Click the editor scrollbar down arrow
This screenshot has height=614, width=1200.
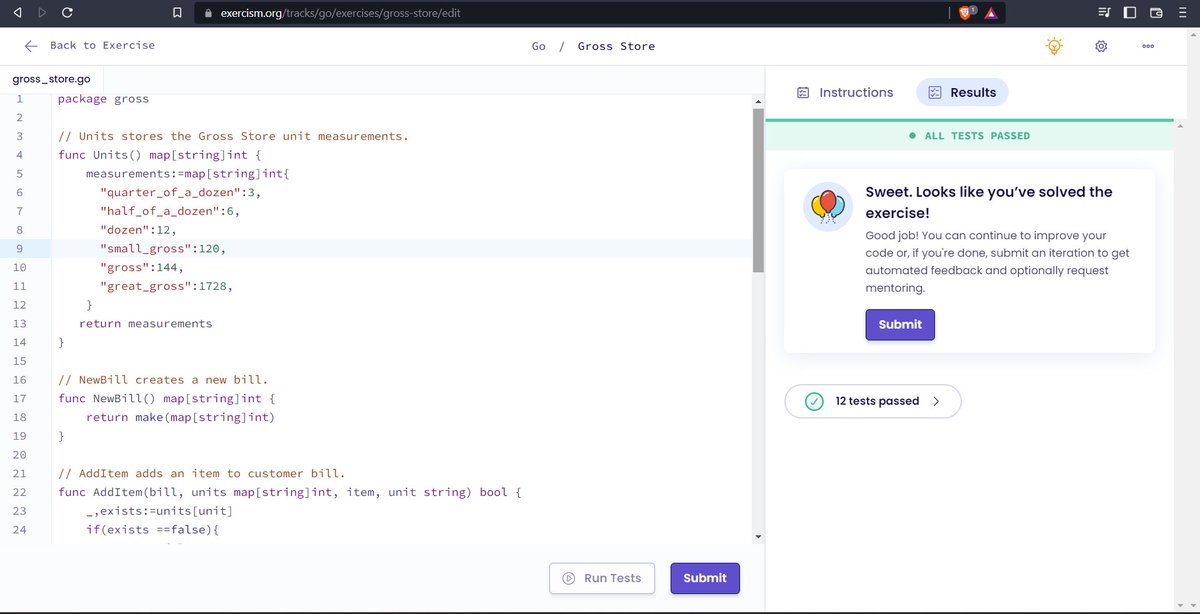pos(758,537)
